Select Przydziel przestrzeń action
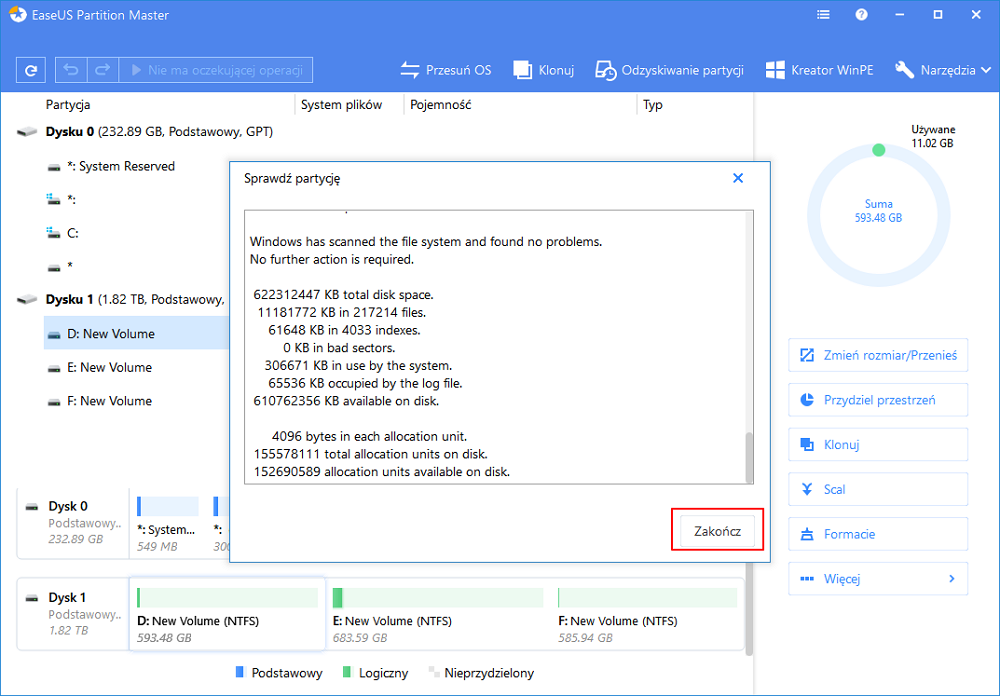 [x=878, y=400]
